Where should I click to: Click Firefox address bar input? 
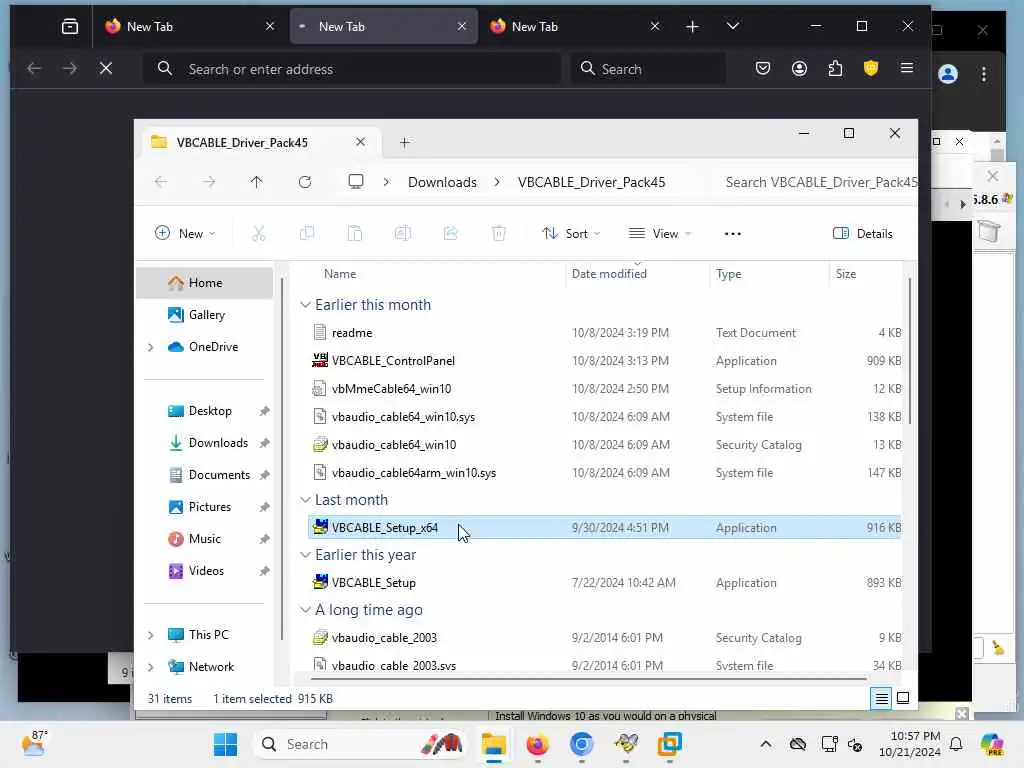coord(353,69)
